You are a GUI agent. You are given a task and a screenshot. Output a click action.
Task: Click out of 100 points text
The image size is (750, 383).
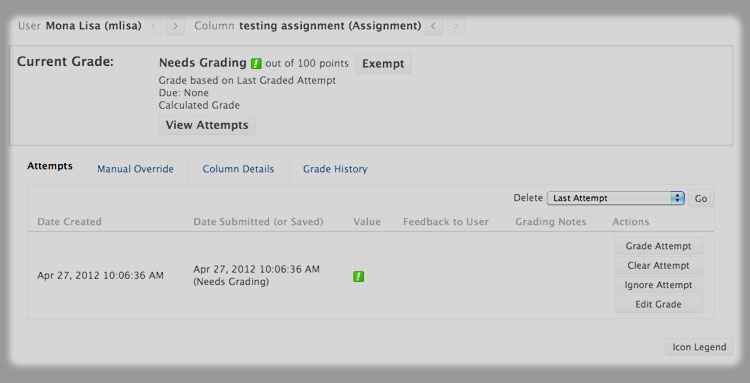(307, 63)
